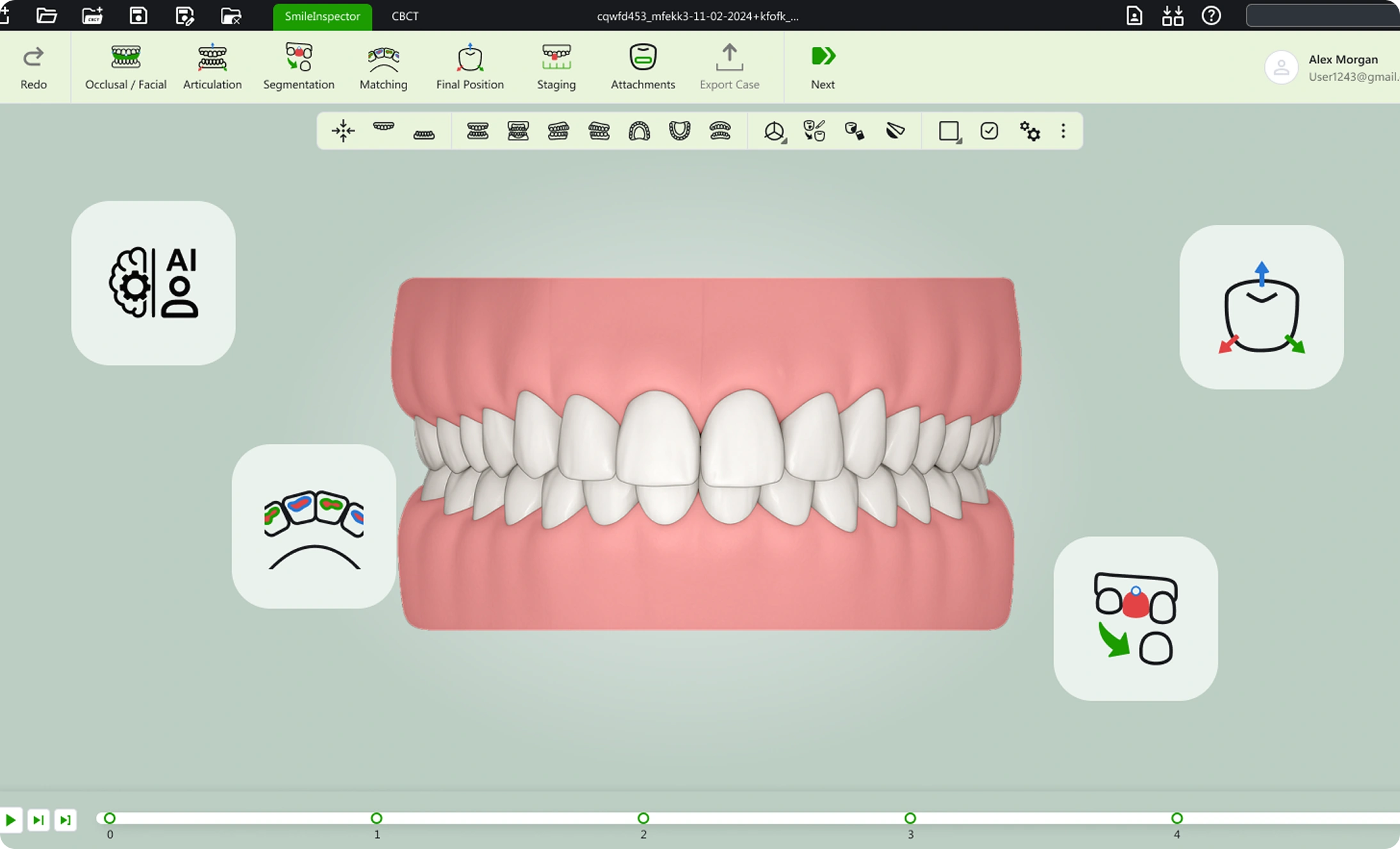Show upper occlusal arch view

[639, 131]
